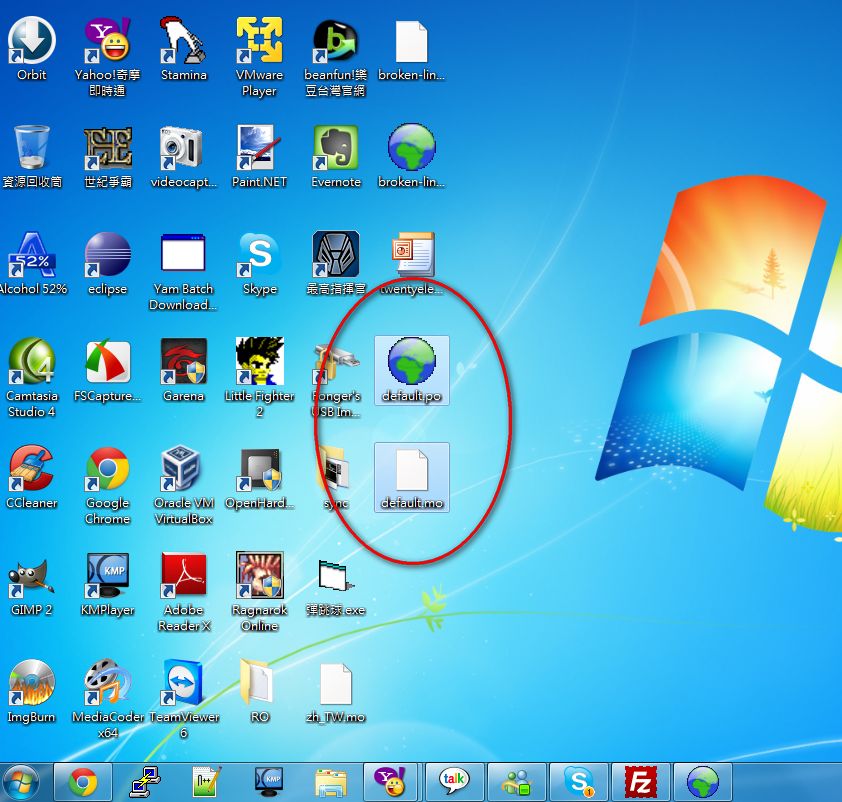Screen dimensions: 842x802
Task: Open Windows Live Messenger taskbar button
Action: click(516, 782)
